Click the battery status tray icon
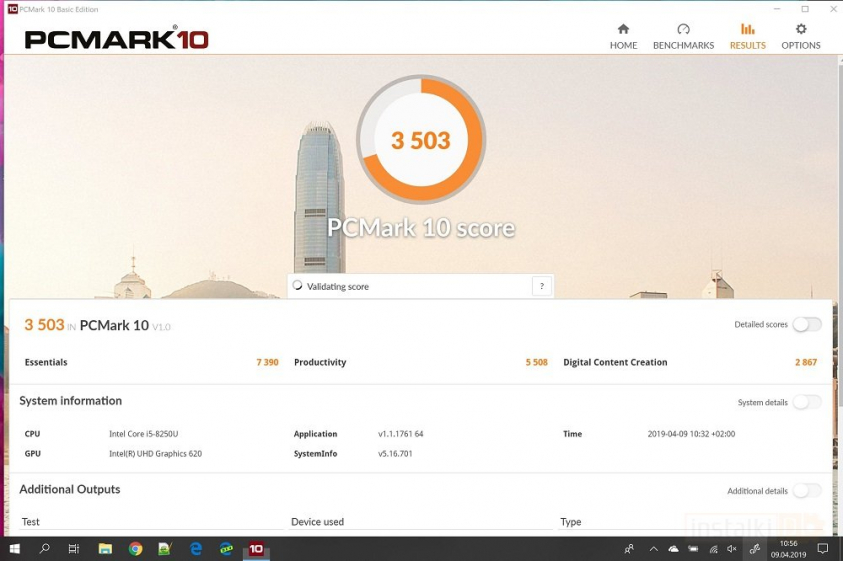843x561 pixels. (x=693, y=549)
